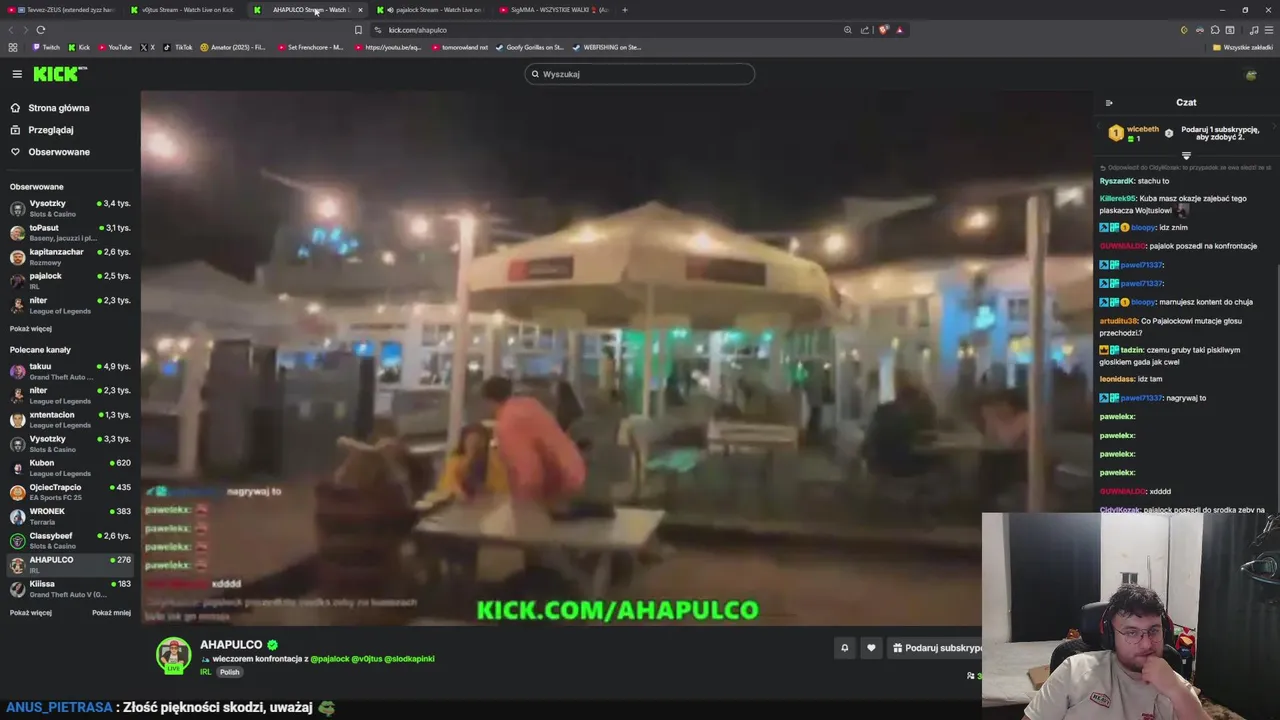Click chat username Killerek95
The image size is (1280, 720).
tap(1118, 199)
